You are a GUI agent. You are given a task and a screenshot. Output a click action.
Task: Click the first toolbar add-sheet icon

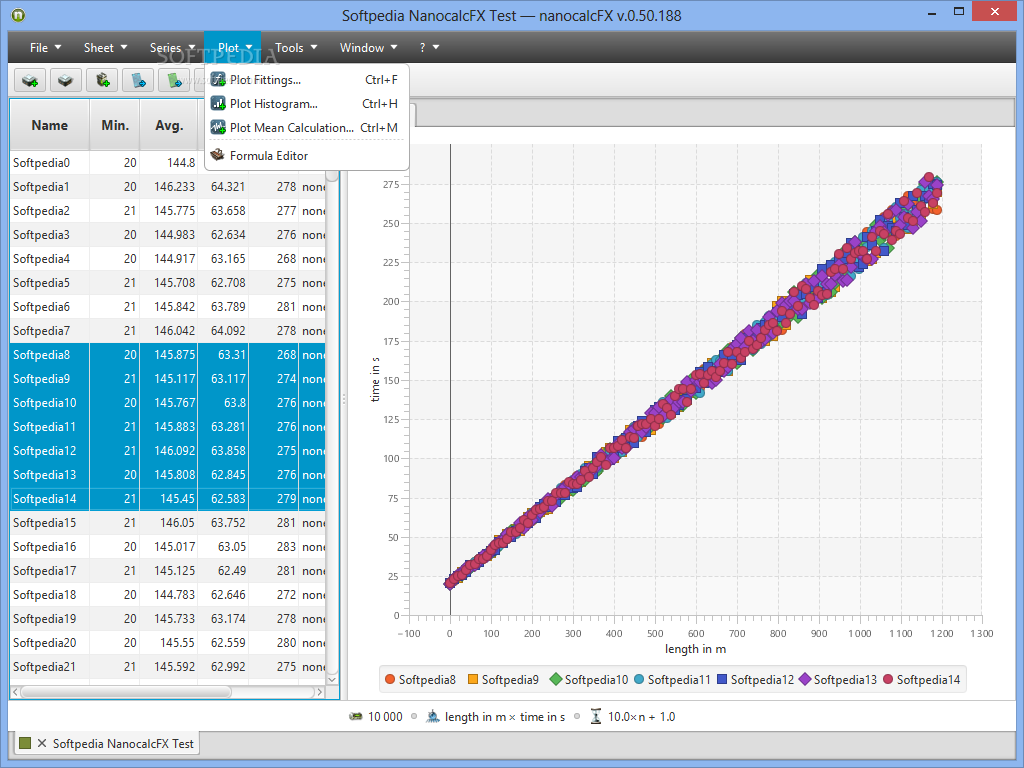(30, 81)
